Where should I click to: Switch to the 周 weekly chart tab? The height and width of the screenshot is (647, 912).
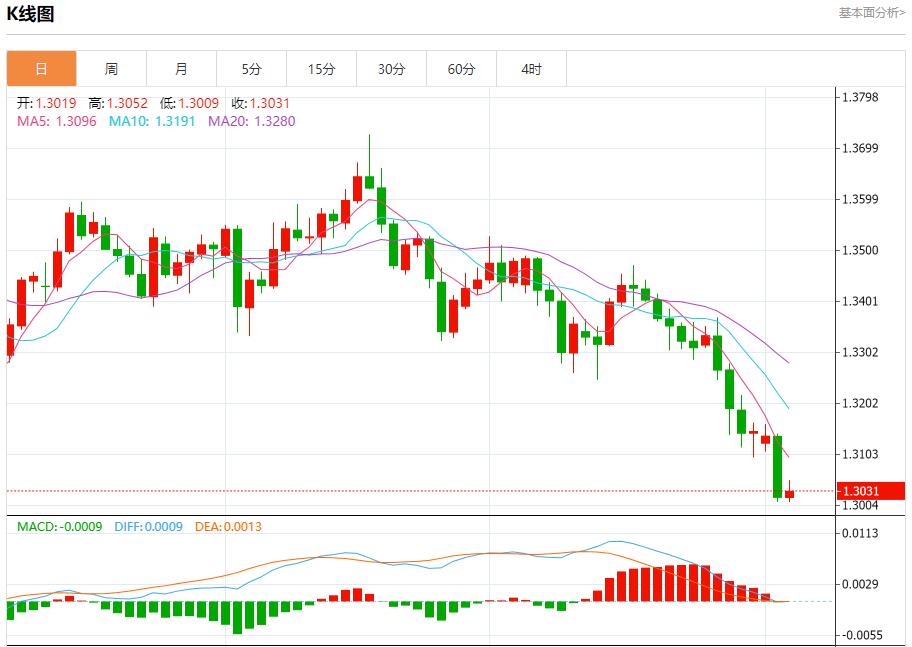click(x=111, y=68)
